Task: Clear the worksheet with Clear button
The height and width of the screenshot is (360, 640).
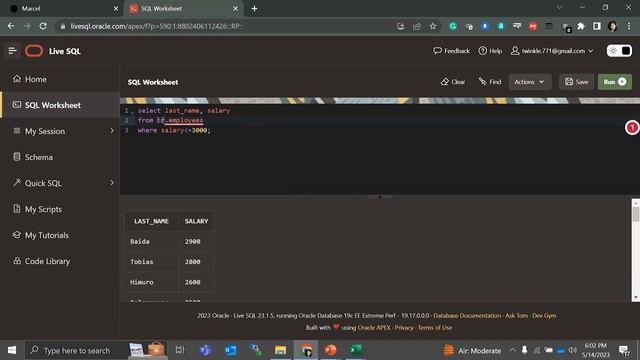Action: click(453, 82)
